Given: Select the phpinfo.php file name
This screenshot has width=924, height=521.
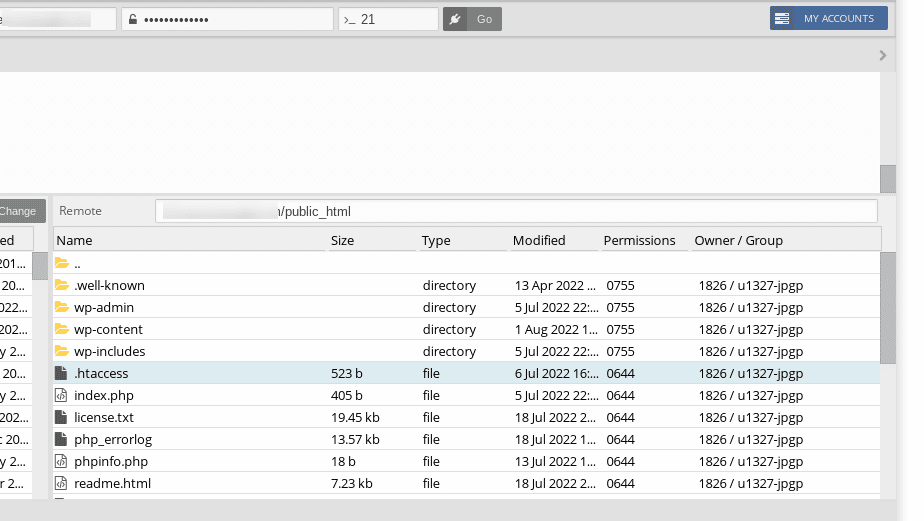Looking at the screenshot, I should (x=111, y=461).
